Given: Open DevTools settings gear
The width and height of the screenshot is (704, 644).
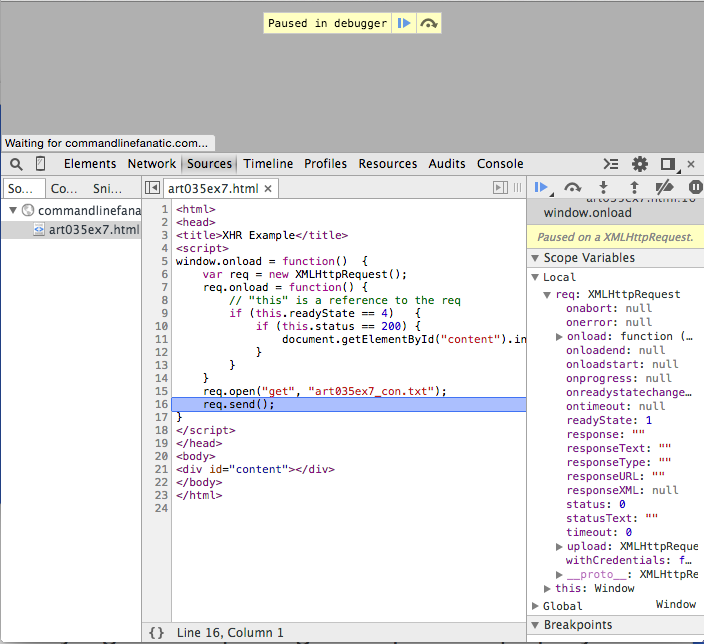Looking at the screenshot, I should pyautogui.click(x=640, y=164).
